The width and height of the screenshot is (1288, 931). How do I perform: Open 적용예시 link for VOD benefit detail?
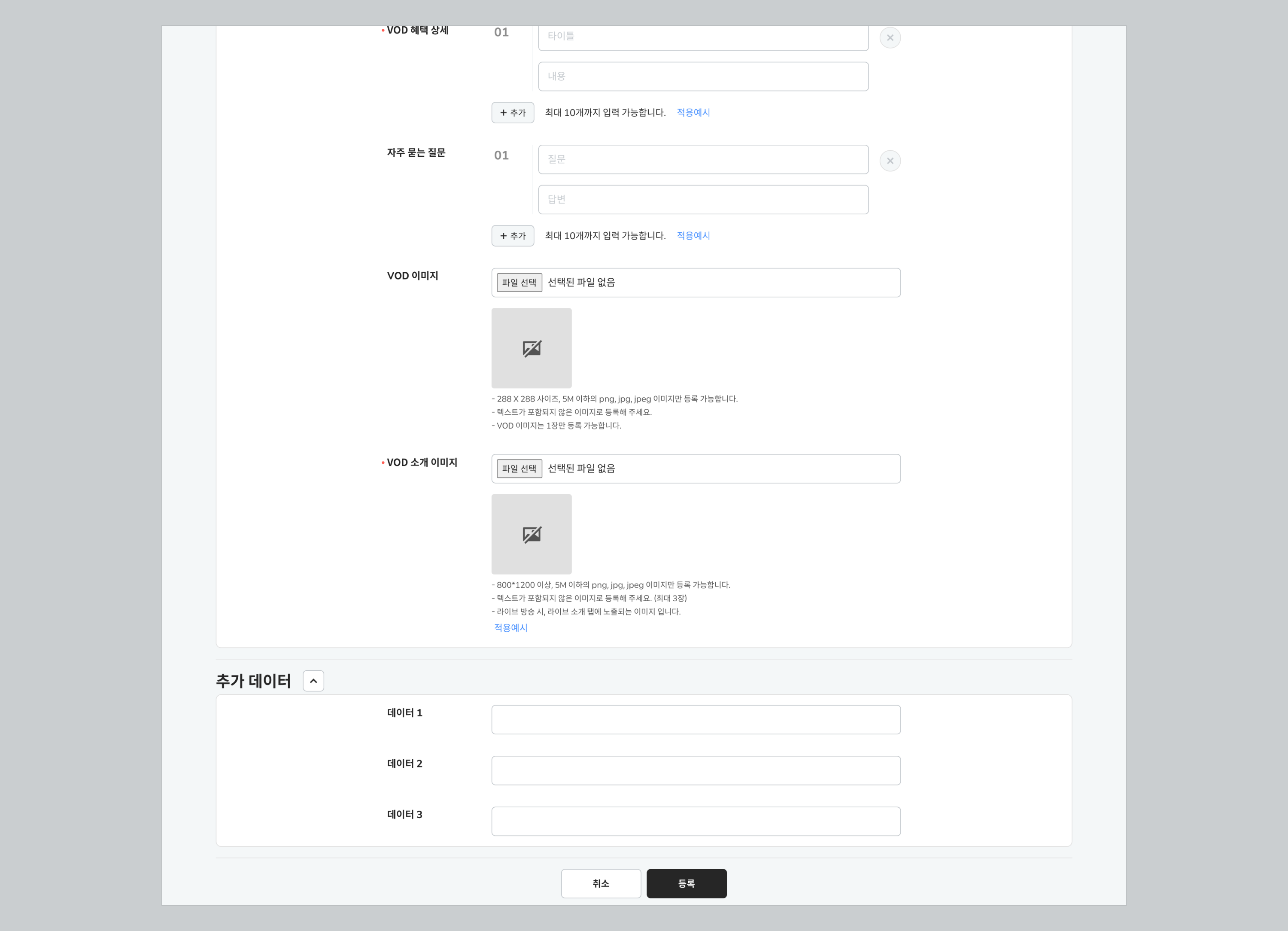[x=693, y=113]
